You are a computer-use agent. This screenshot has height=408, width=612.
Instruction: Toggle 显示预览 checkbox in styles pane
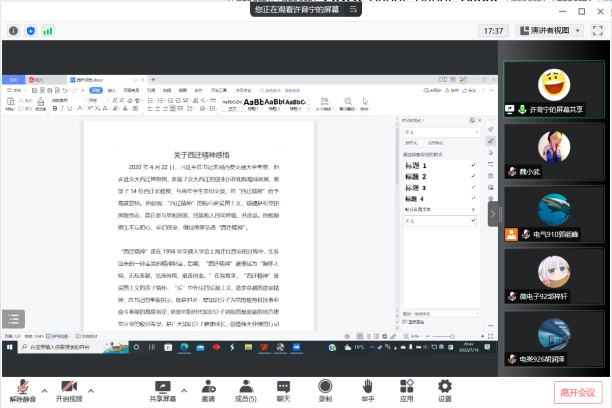click(405, 322)
